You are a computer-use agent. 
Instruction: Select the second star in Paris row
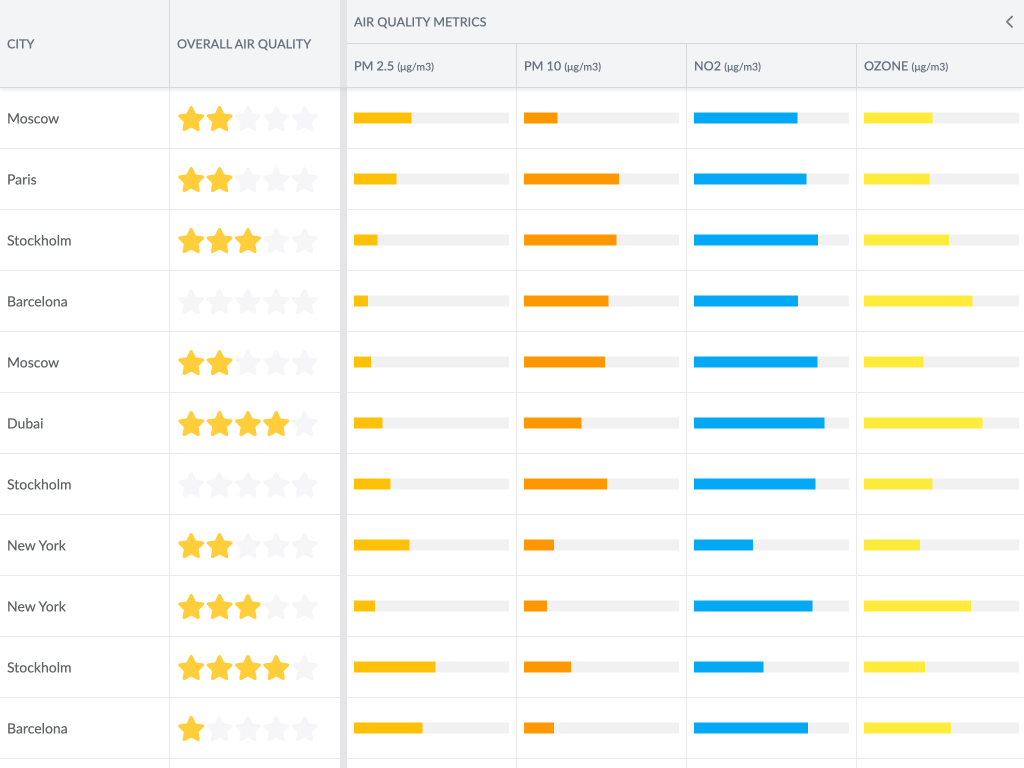(x=219, y=180)
